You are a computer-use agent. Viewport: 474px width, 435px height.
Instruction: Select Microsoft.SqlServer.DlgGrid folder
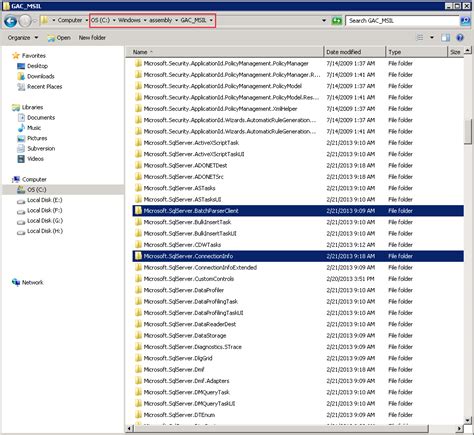[298, 358]
